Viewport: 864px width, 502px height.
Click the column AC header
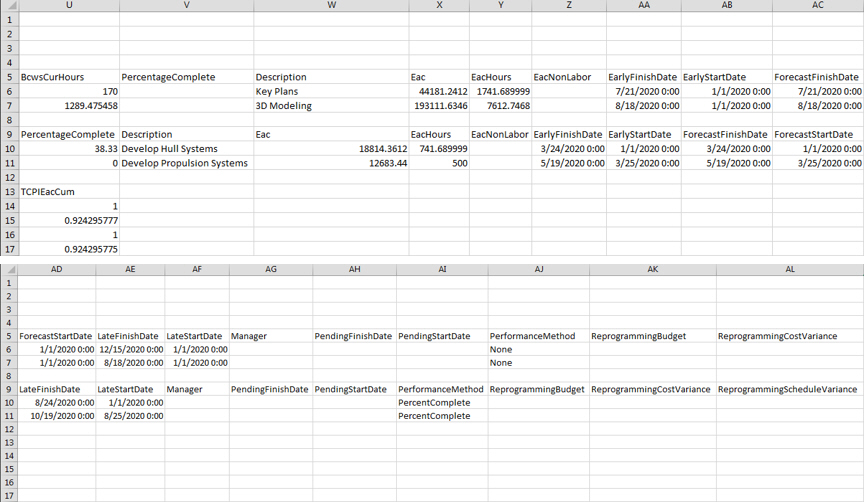click(x=817, y=6)
